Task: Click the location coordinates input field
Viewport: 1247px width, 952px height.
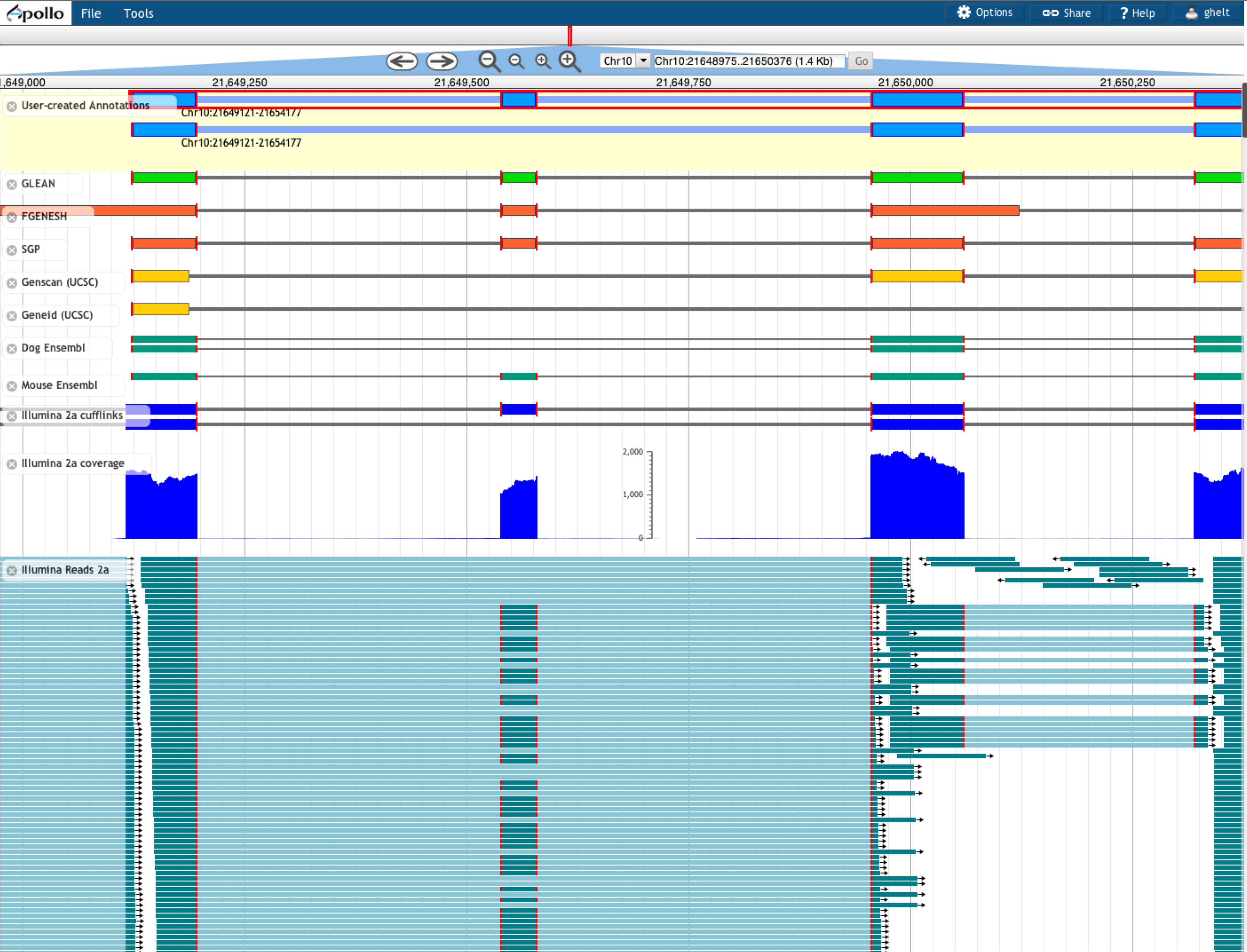Action: [749, 61]
